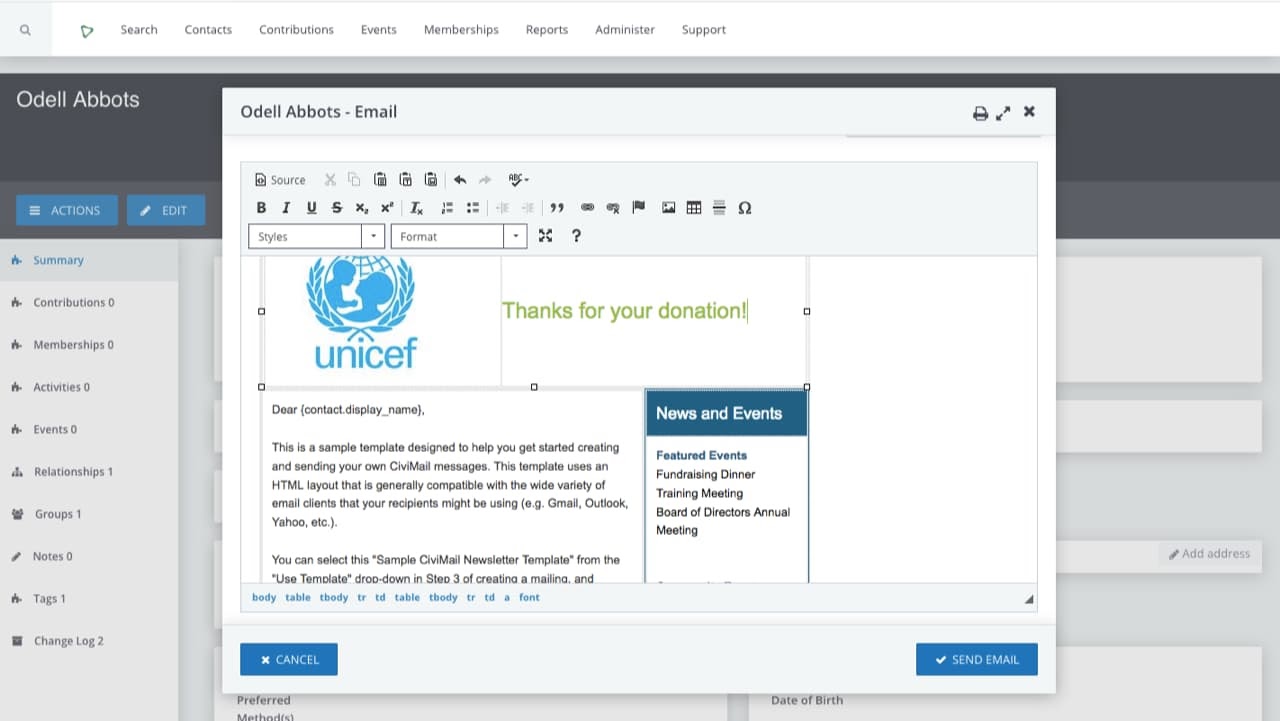The height and width of the screenshot is (721, 1280).
Task: Open the Contributions menu
Action: coord(296,30)
